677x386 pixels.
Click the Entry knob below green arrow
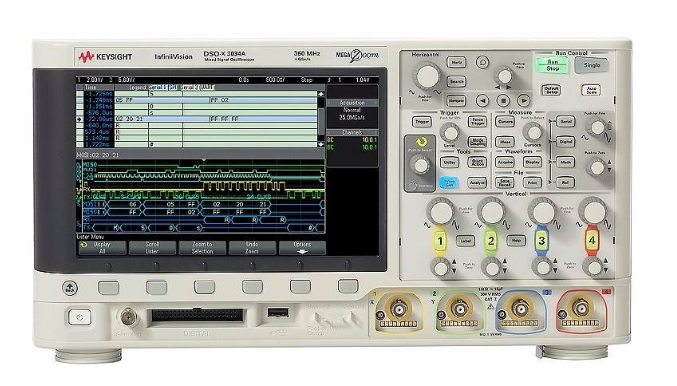pyautogui.click(x=419, y=165)
